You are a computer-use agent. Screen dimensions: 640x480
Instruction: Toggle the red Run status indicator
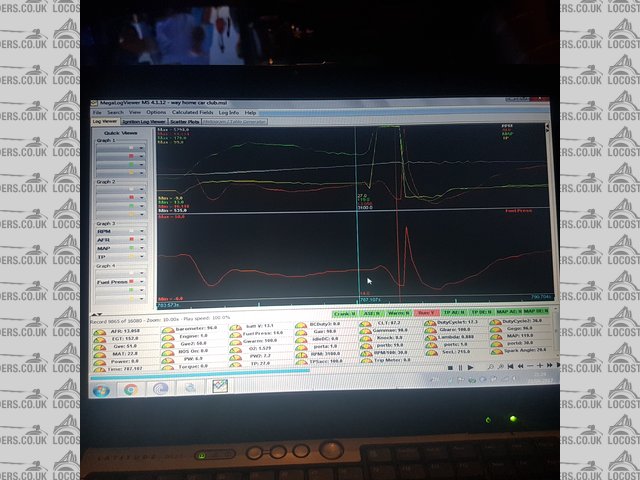click(x=425, y=313)
